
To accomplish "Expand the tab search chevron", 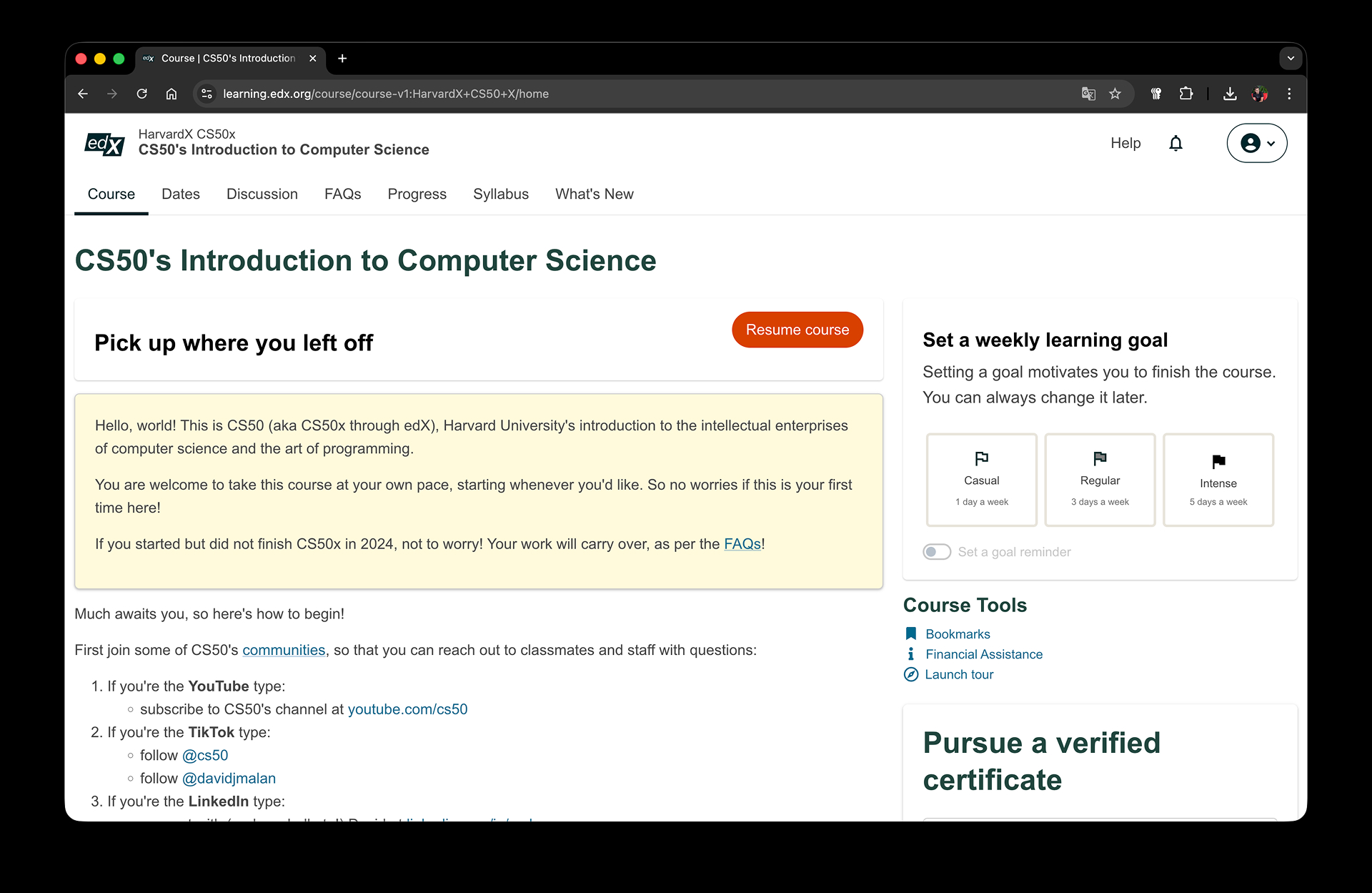I will 1291,59.
